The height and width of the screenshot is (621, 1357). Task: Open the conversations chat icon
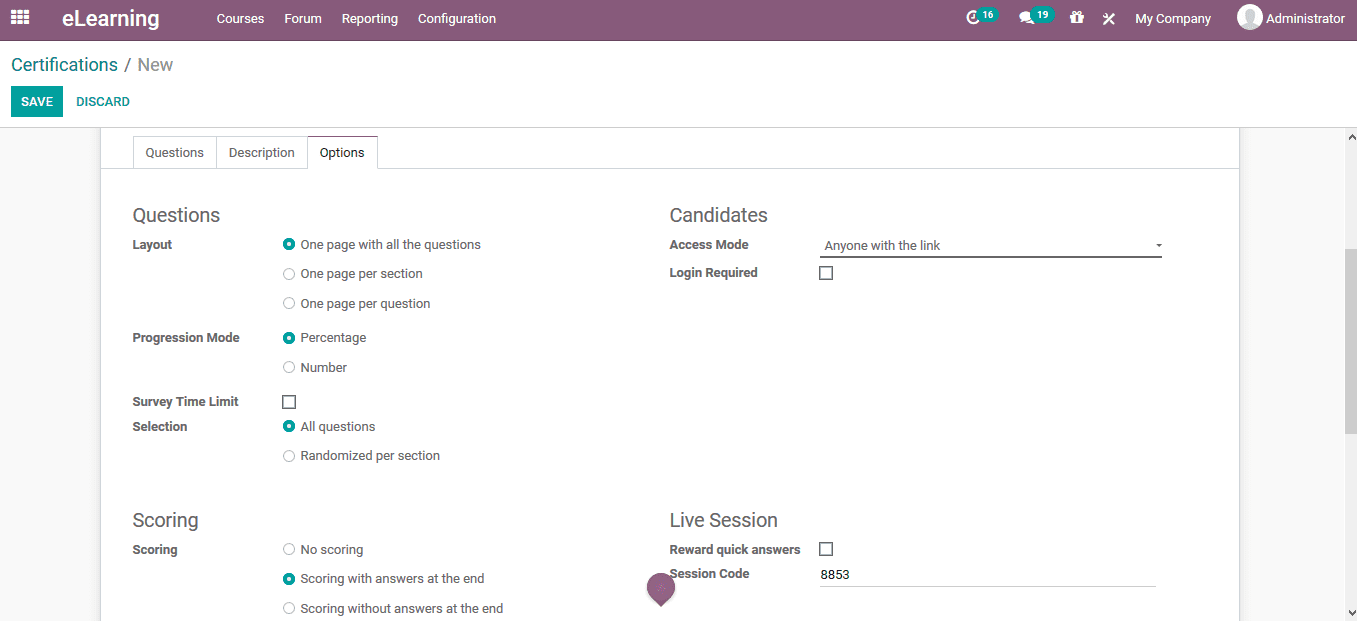coord(1026,18)
